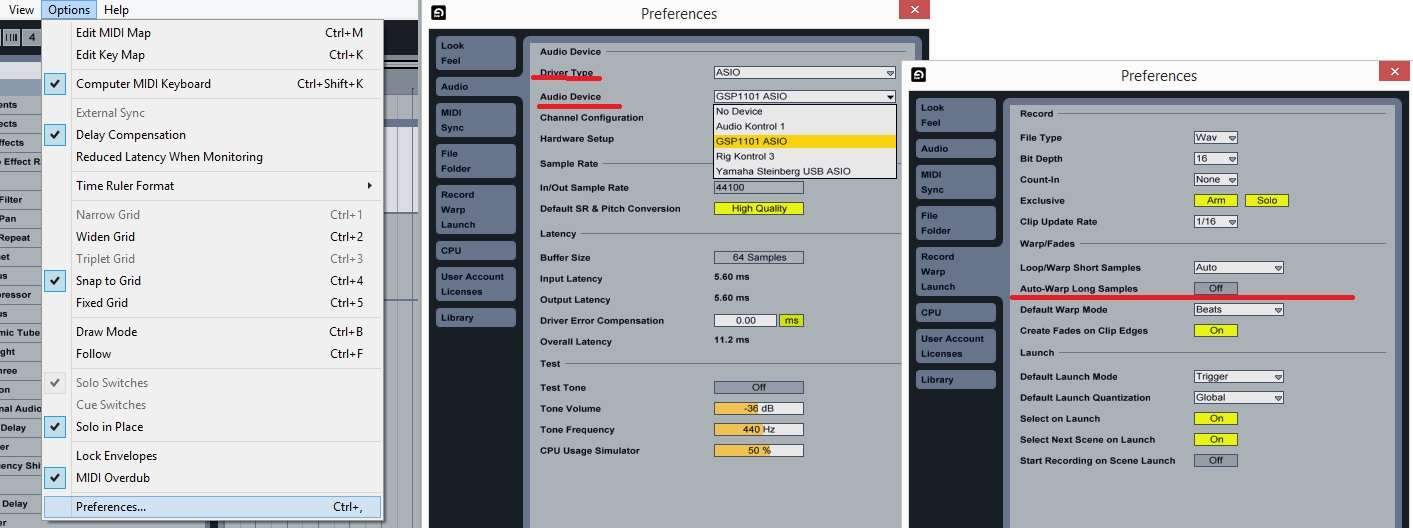This screenshot has height=528, width=1413.
Task: Disable Delay Compensation in the Options menu
Action: (x=130, y=135)
